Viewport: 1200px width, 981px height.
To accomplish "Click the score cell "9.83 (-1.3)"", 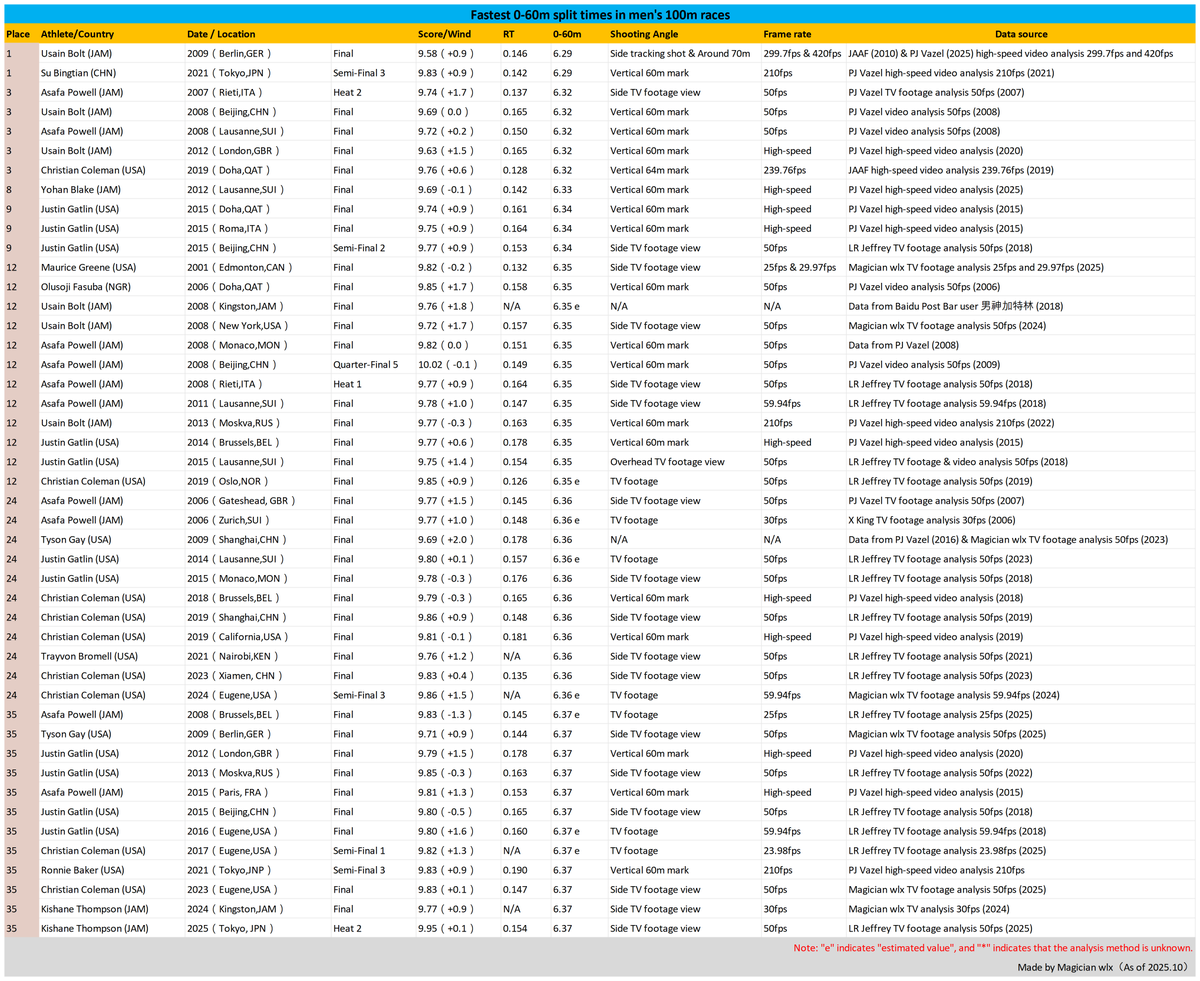I will (x=445, y=715).
